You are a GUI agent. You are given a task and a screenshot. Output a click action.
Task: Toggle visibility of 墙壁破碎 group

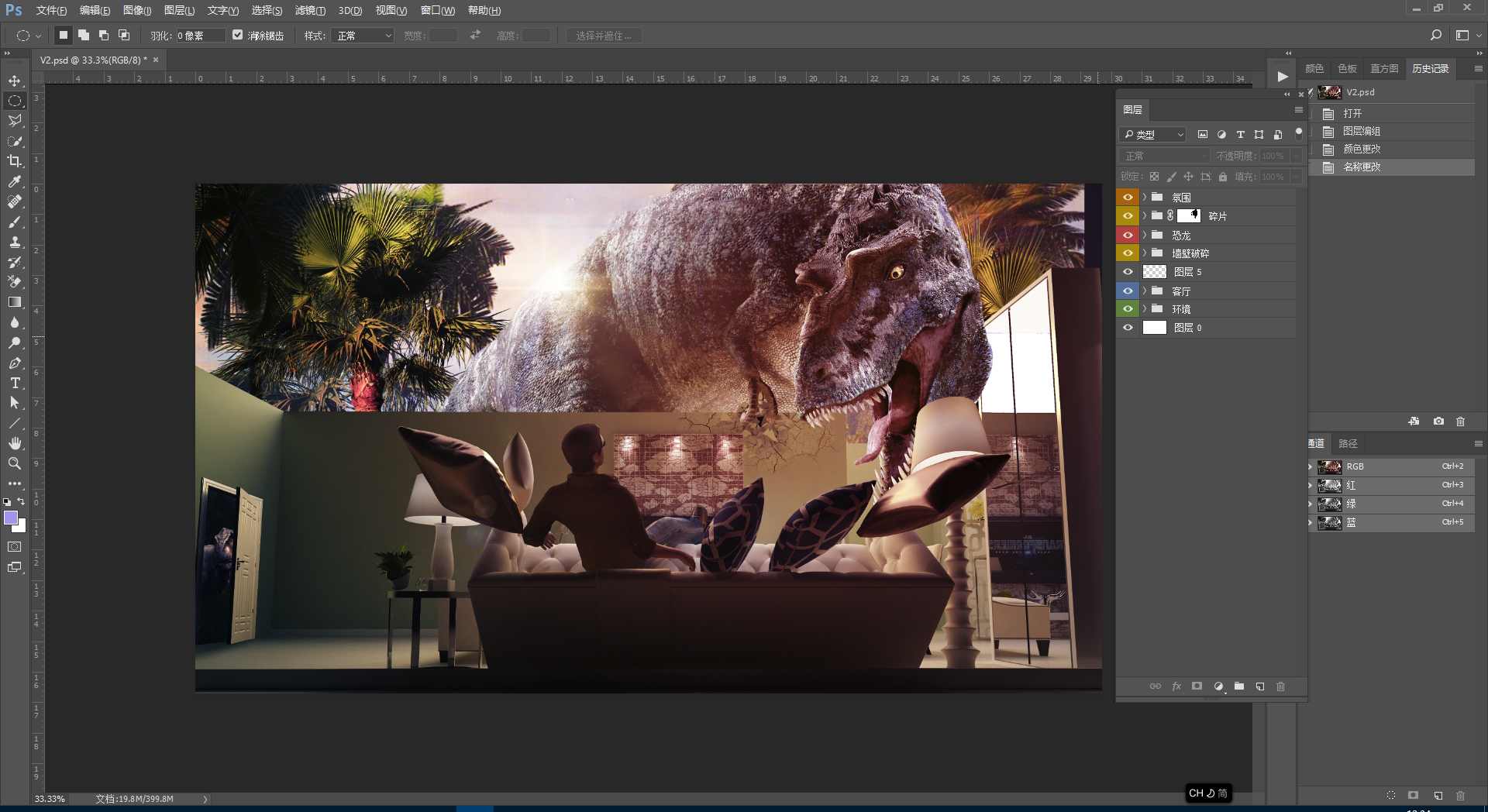[x=1128, y=253]
